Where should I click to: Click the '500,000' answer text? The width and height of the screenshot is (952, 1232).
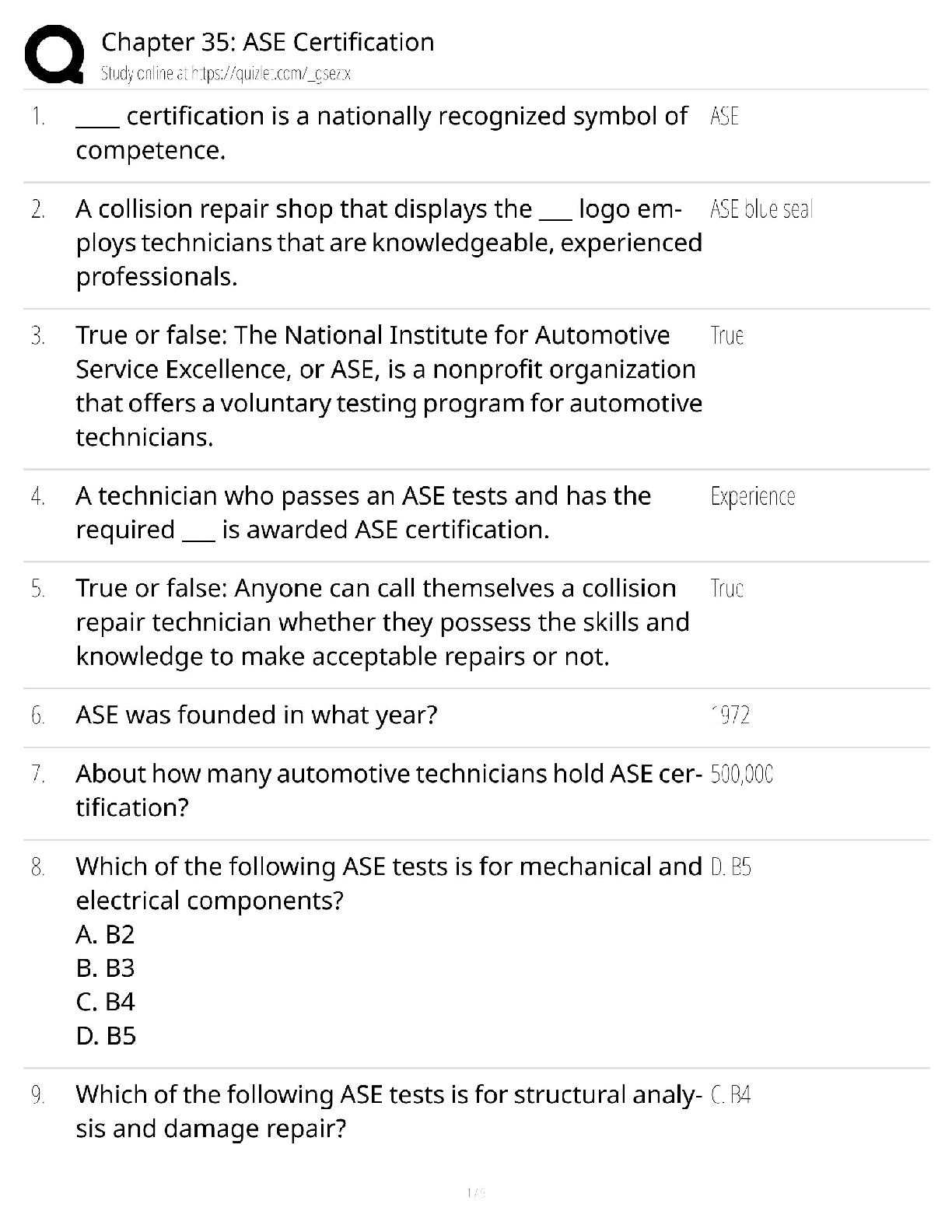click(741, 774)
